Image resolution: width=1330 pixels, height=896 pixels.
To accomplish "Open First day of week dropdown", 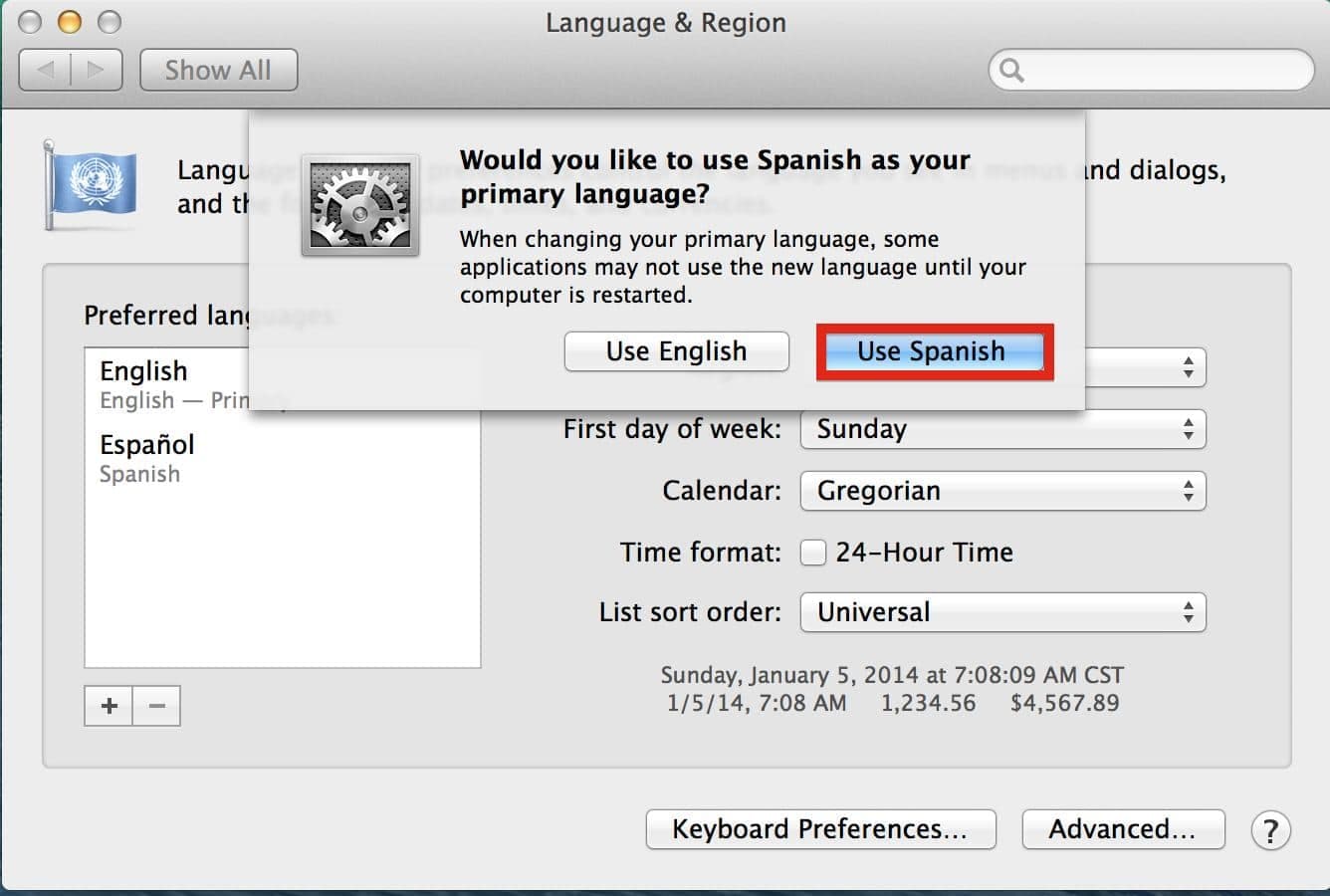I will click(x=1002, y=429).
